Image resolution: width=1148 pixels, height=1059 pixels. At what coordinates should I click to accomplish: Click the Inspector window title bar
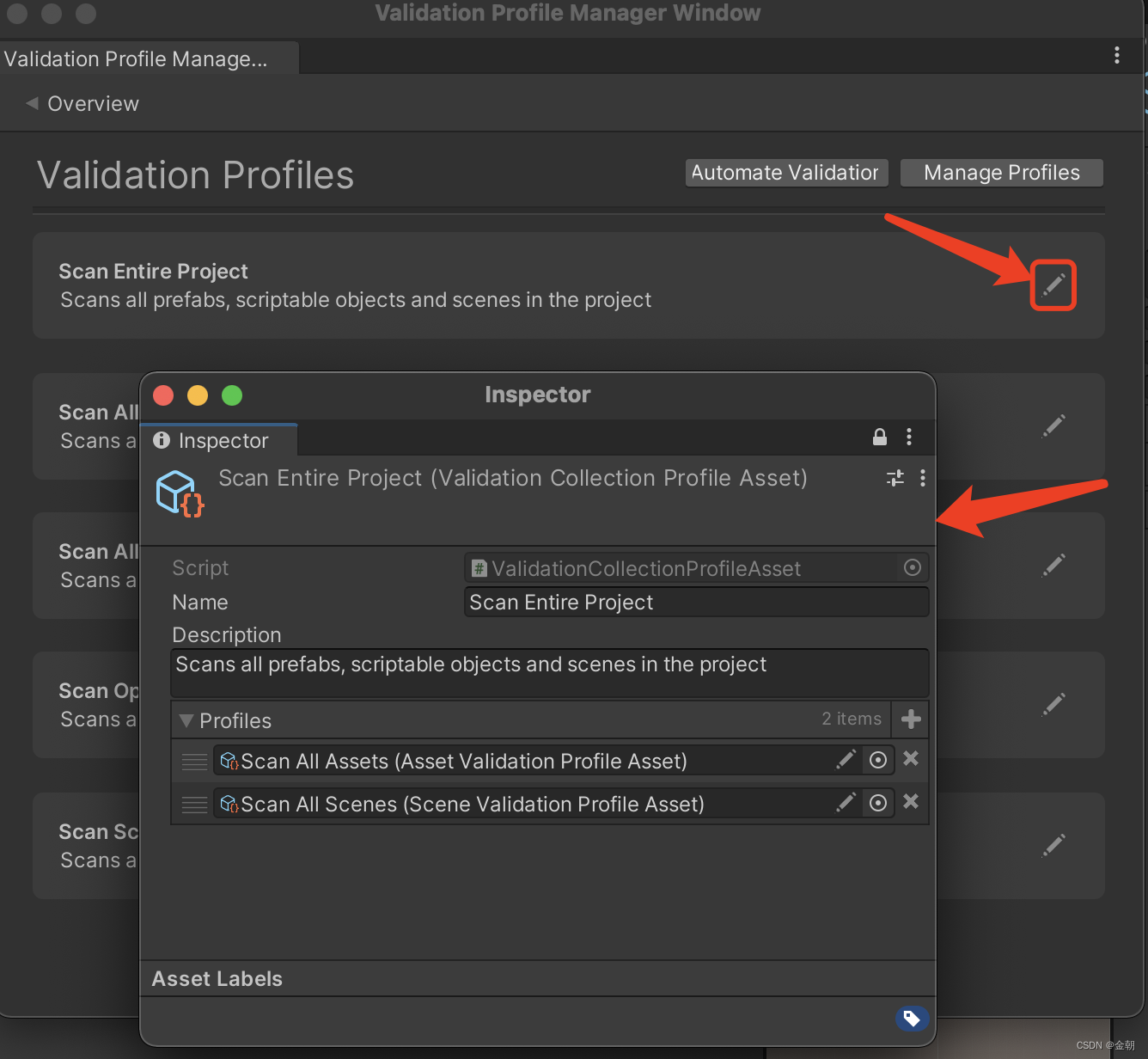pos(537,395)
